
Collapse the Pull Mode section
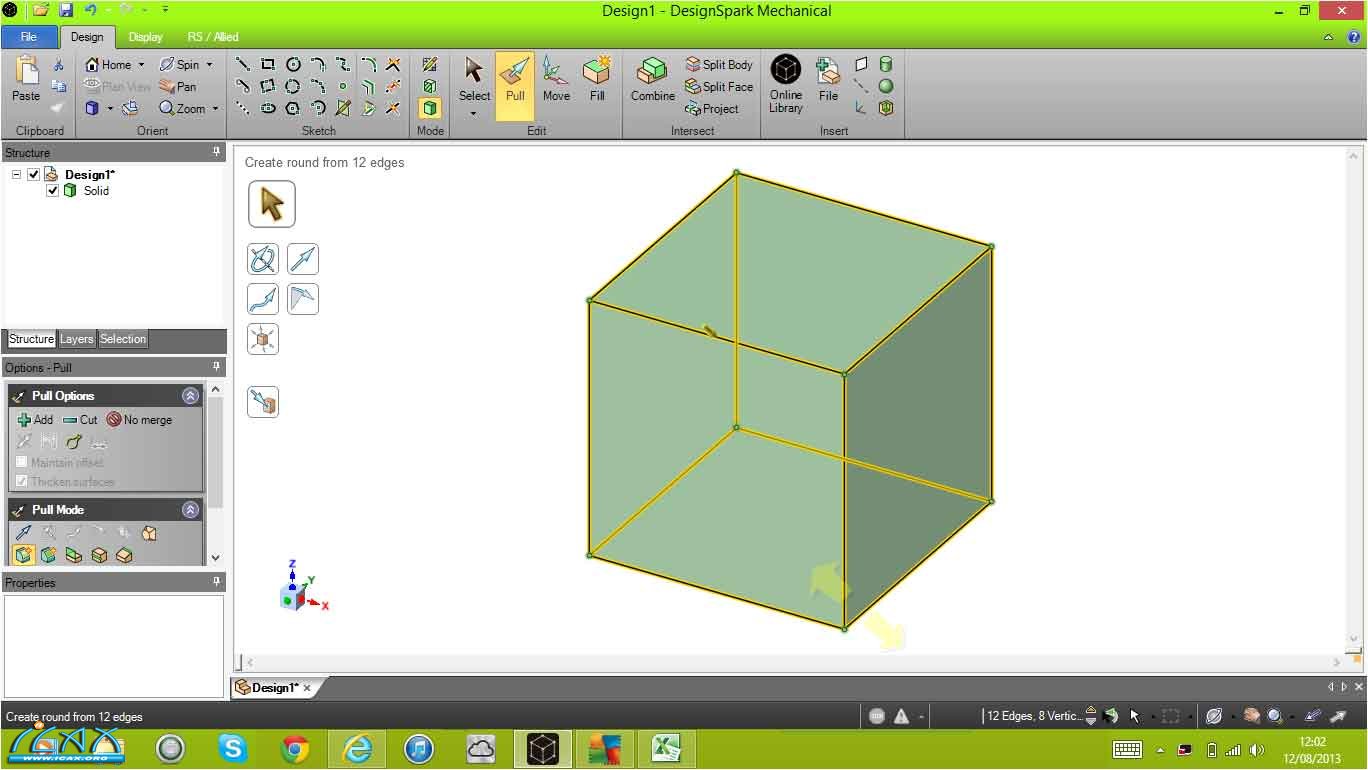pos(190,510)
